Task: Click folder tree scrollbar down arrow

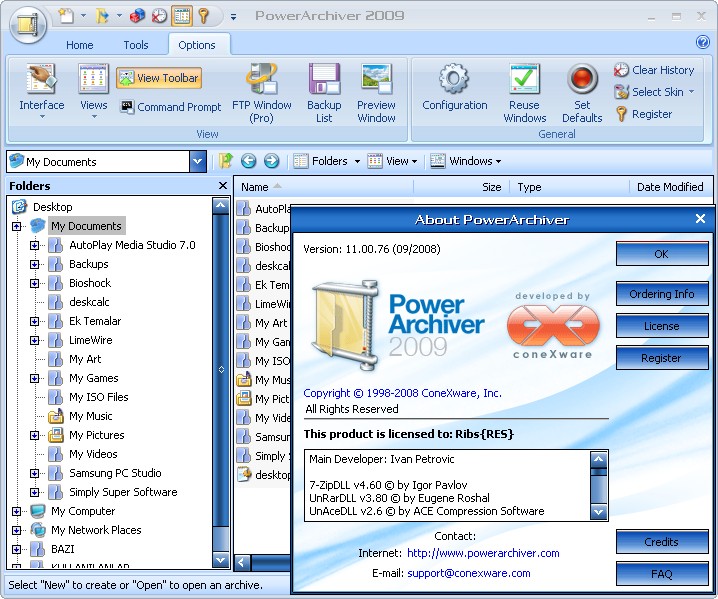Action: [221, 560]
